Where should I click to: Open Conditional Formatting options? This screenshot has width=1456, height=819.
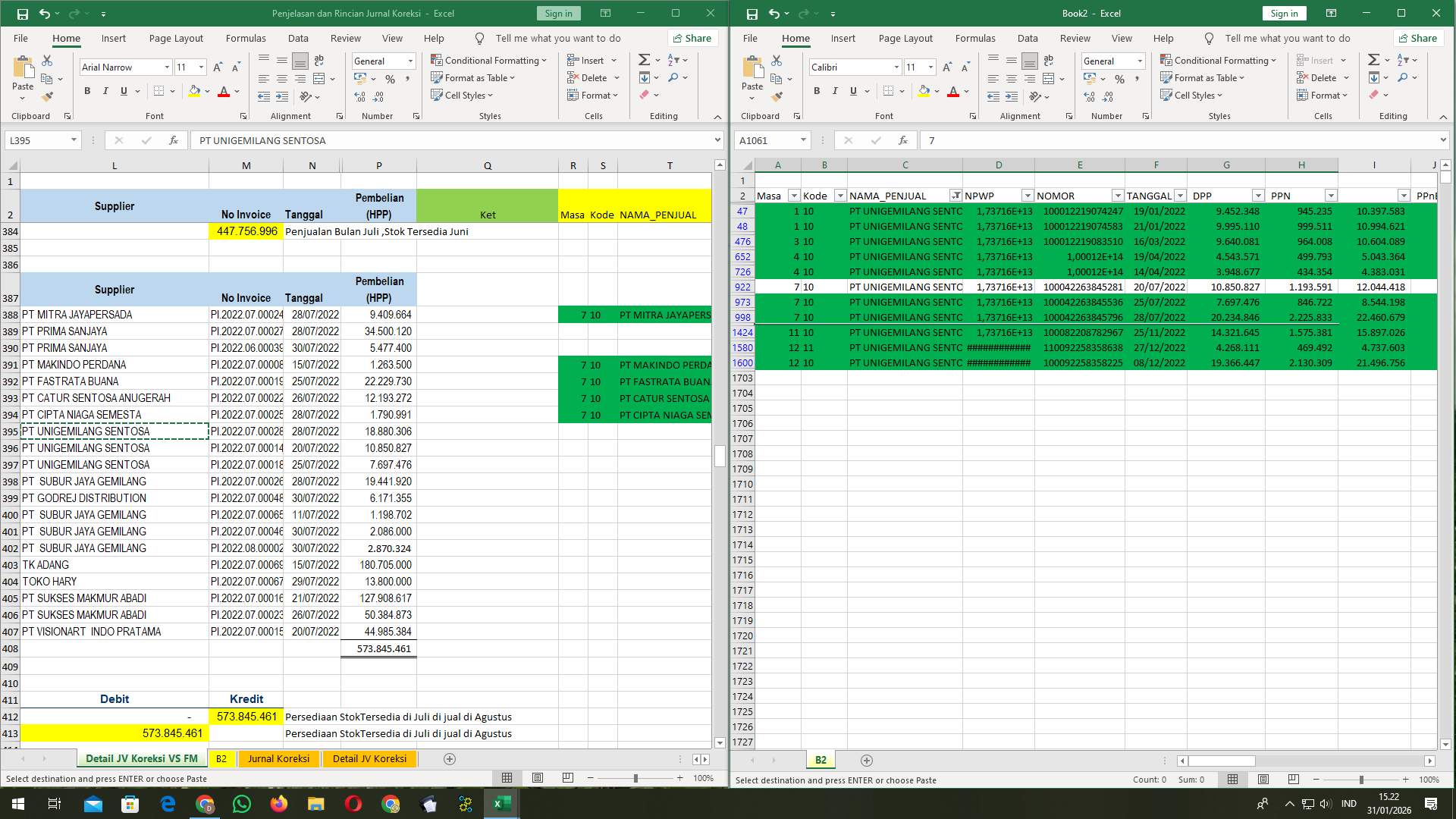click(489, 60)
